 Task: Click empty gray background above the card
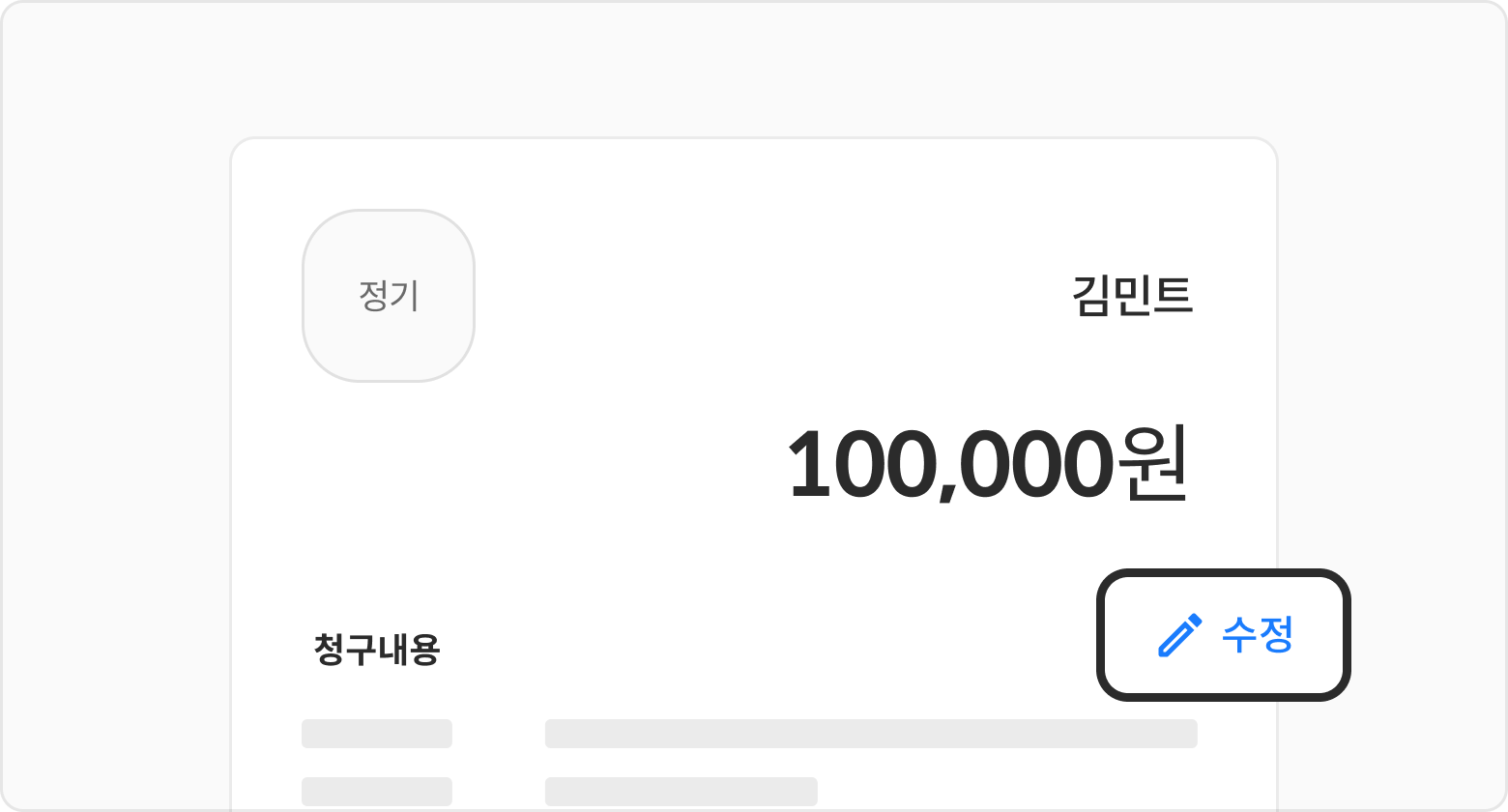[x=754, y=68]
